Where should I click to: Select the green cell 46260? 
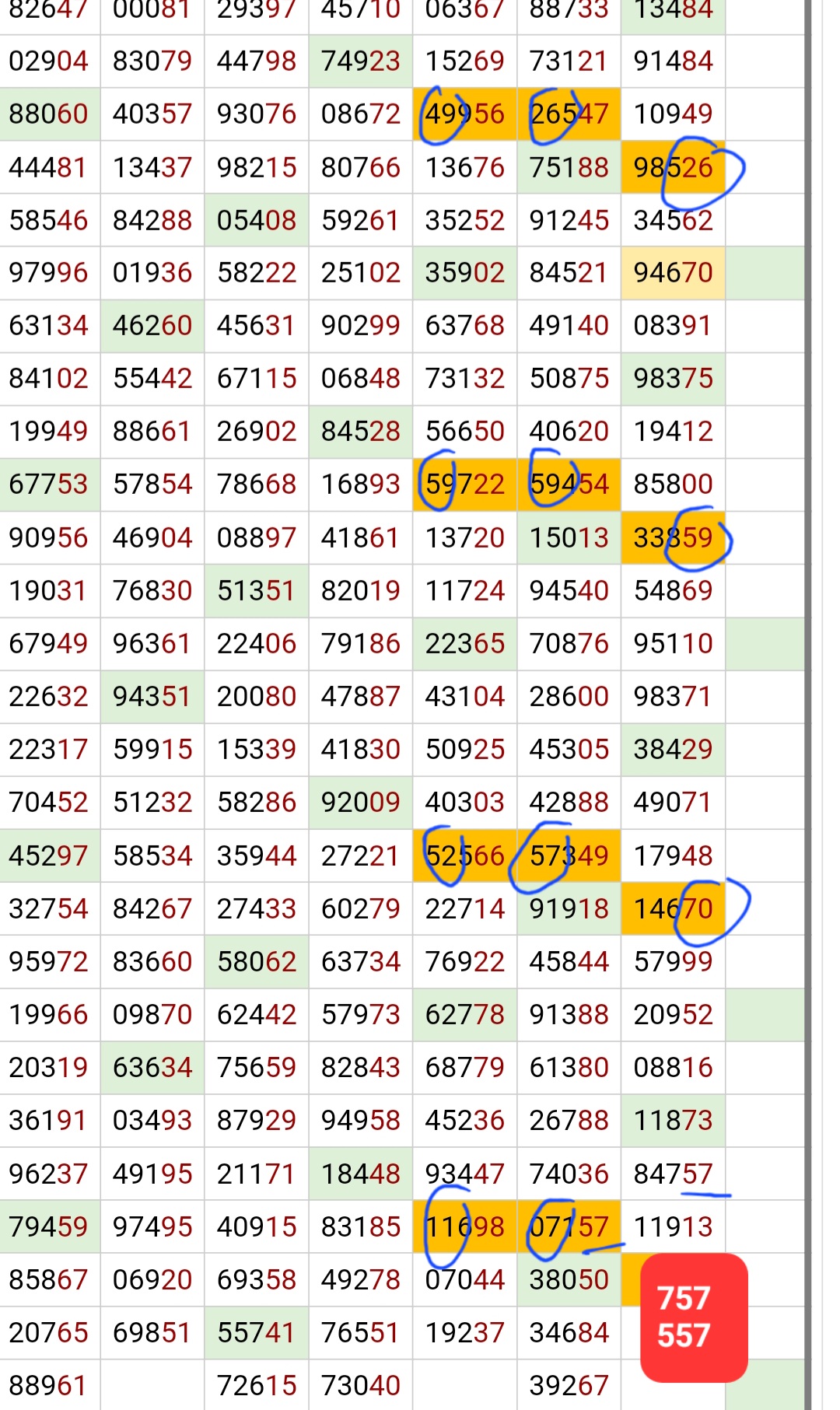pos(152,325)
